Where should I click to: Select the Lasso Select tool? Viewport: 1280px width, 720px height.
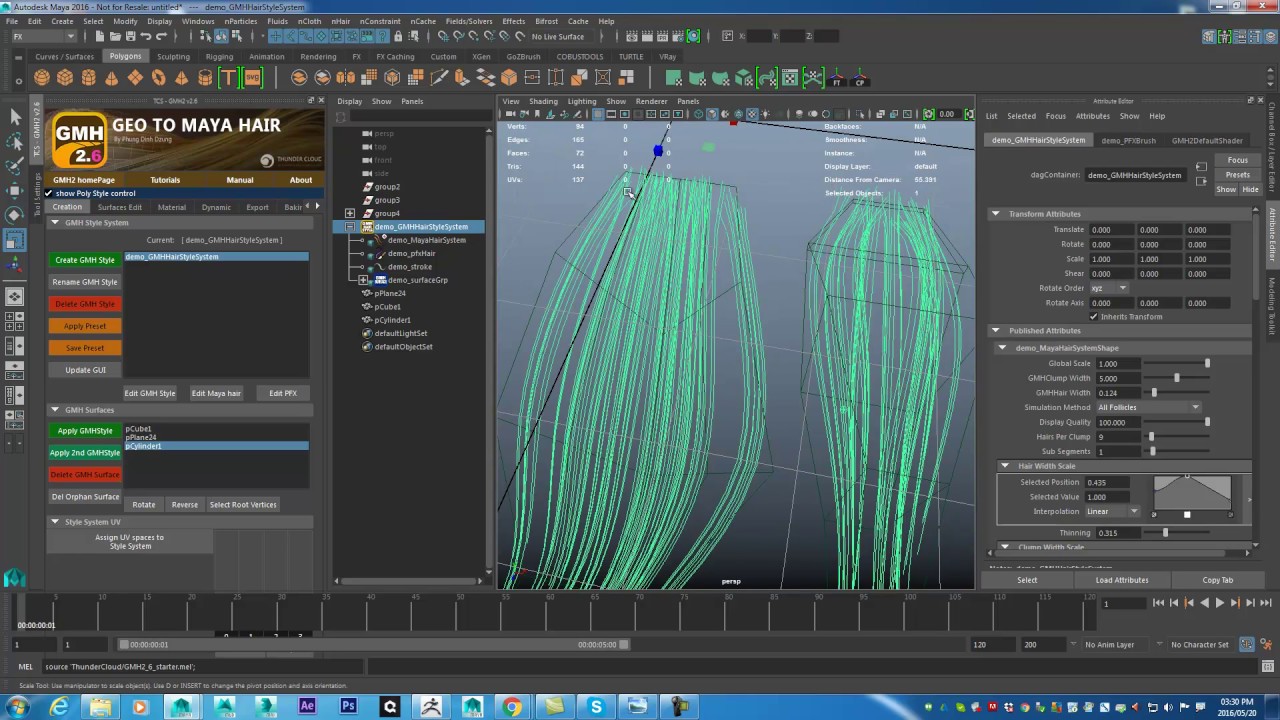click(15, 142)
